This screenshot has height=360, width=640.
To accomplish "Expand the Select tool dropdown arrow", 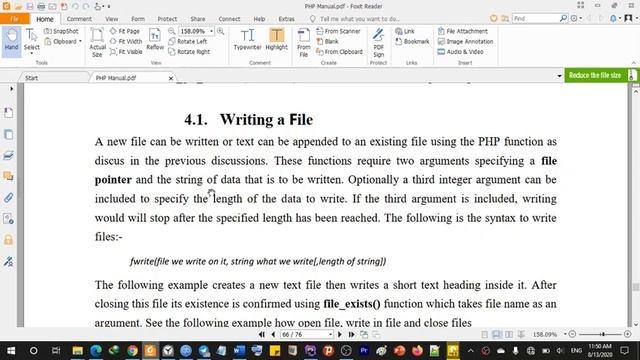I will tap(31, 53).
